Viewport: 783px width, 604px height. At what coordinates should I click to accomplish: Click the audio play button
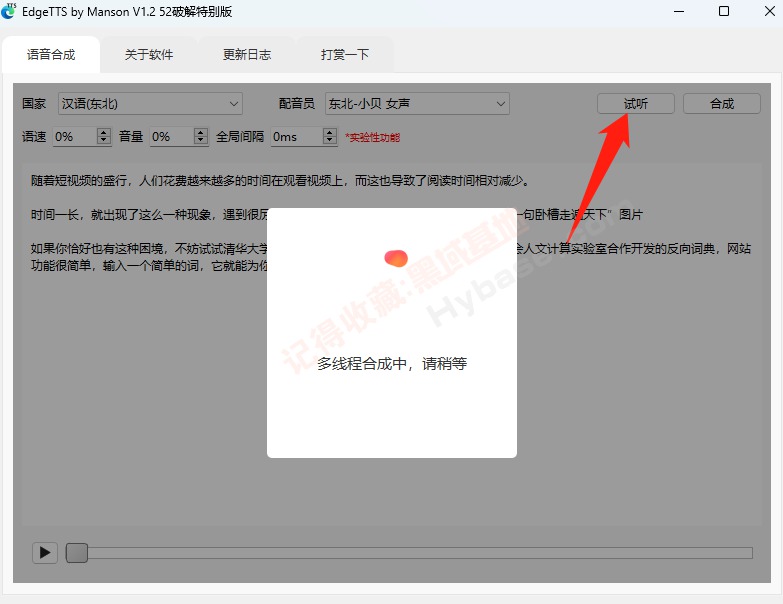point(45,553)
